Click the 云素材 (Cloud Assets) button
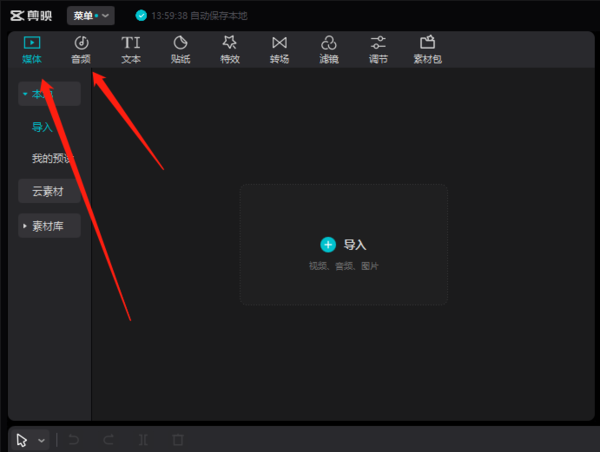This screenshot has width=600, height=452. 49,191
